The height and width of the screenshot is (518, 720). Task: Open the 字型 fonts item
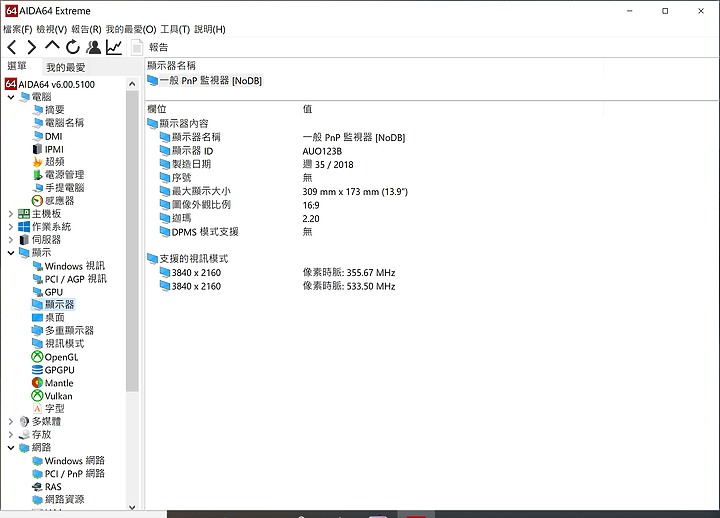48,408
